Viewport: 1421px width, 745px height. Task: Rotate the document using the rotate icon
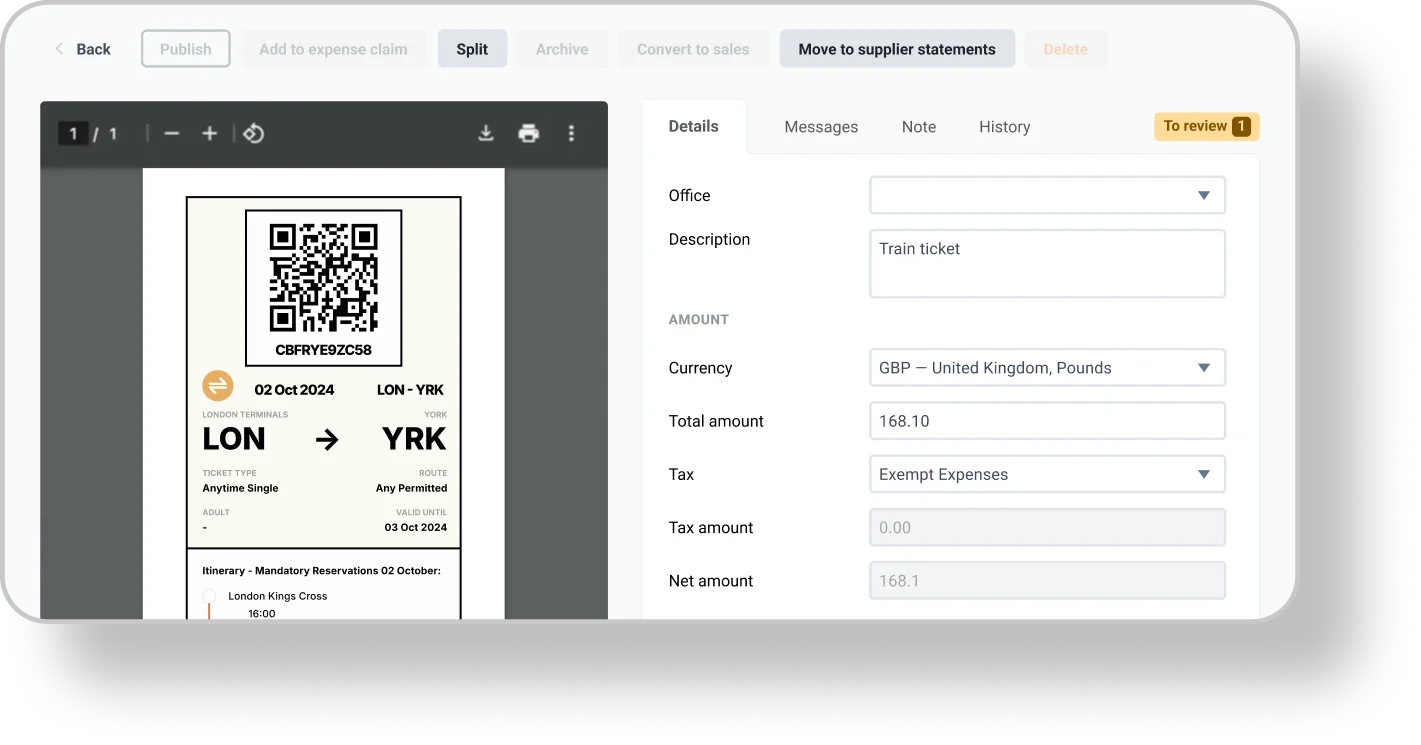coord(254,134)
